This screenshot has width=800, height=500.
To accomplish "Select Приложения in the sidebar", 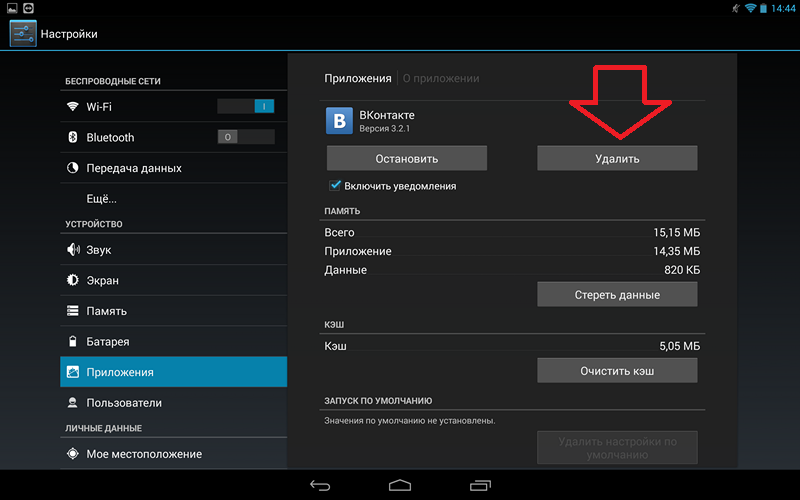I will pyautogui.click(x=173, y=372).
